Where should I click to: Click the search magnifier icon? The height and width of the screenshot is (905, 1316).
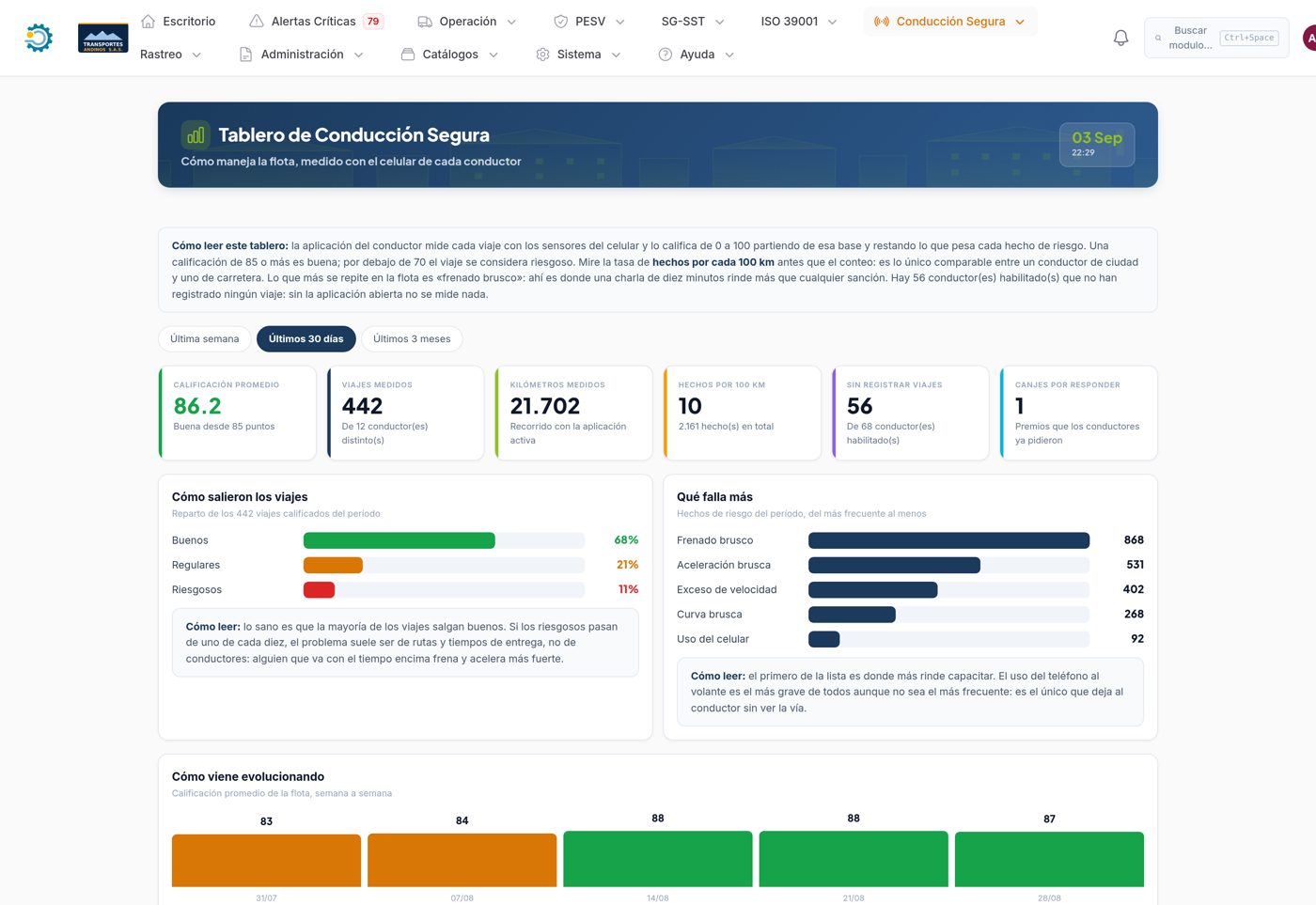coord(1158,38)
